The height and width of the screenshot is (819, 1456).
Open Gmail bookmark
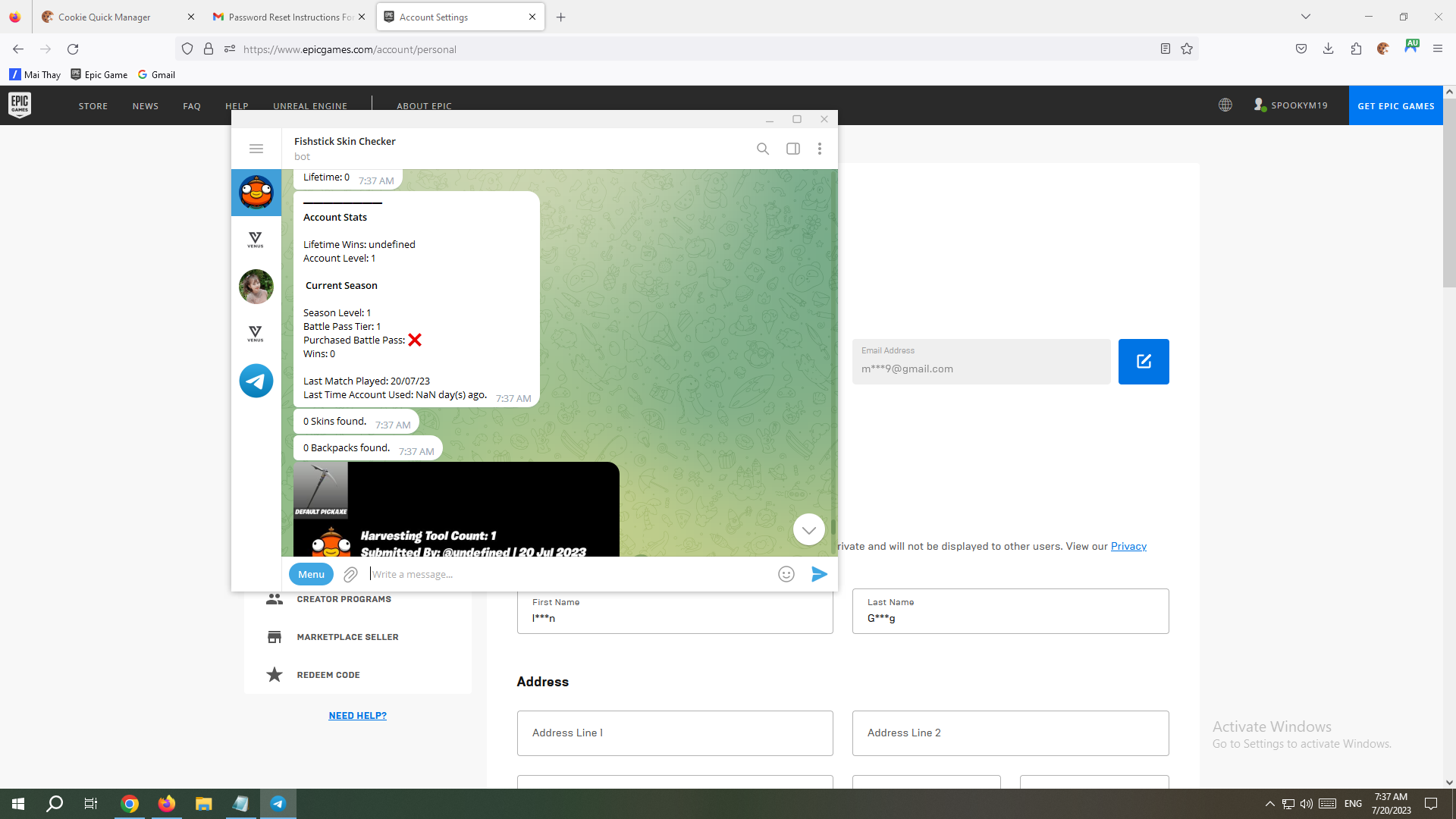[x=156, y=74]
